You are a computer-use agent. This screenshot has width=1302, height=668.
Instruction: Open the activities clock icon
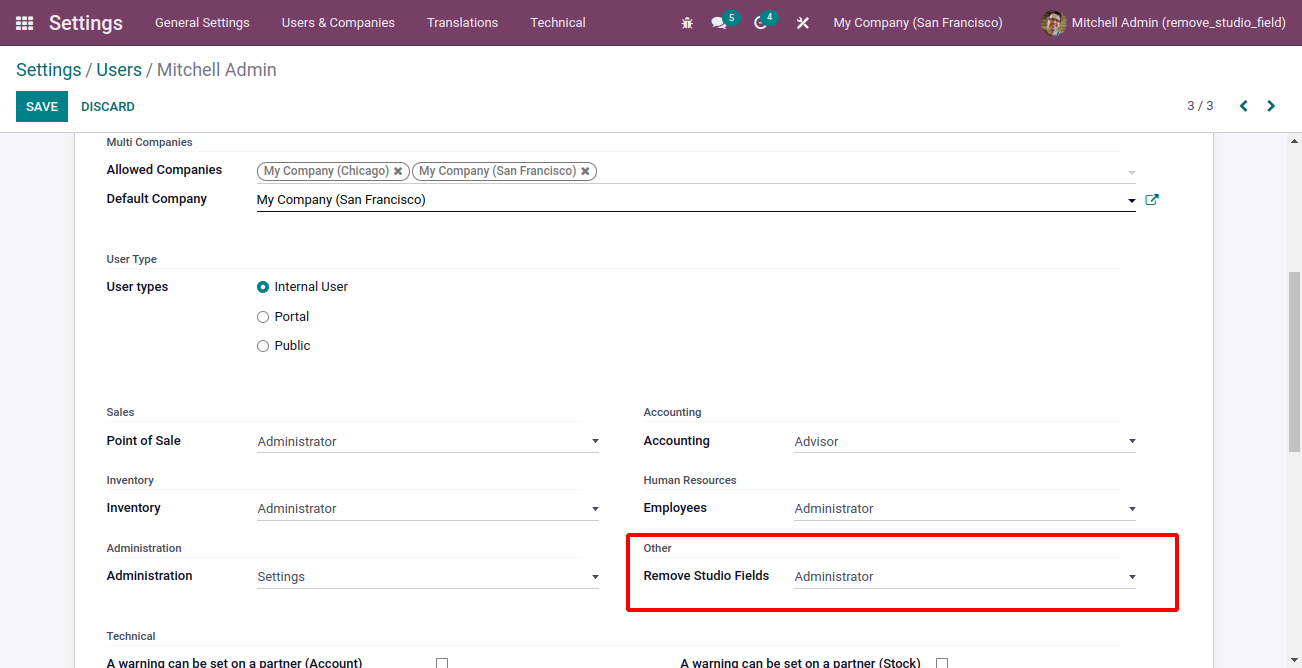(x=760, y=23)
